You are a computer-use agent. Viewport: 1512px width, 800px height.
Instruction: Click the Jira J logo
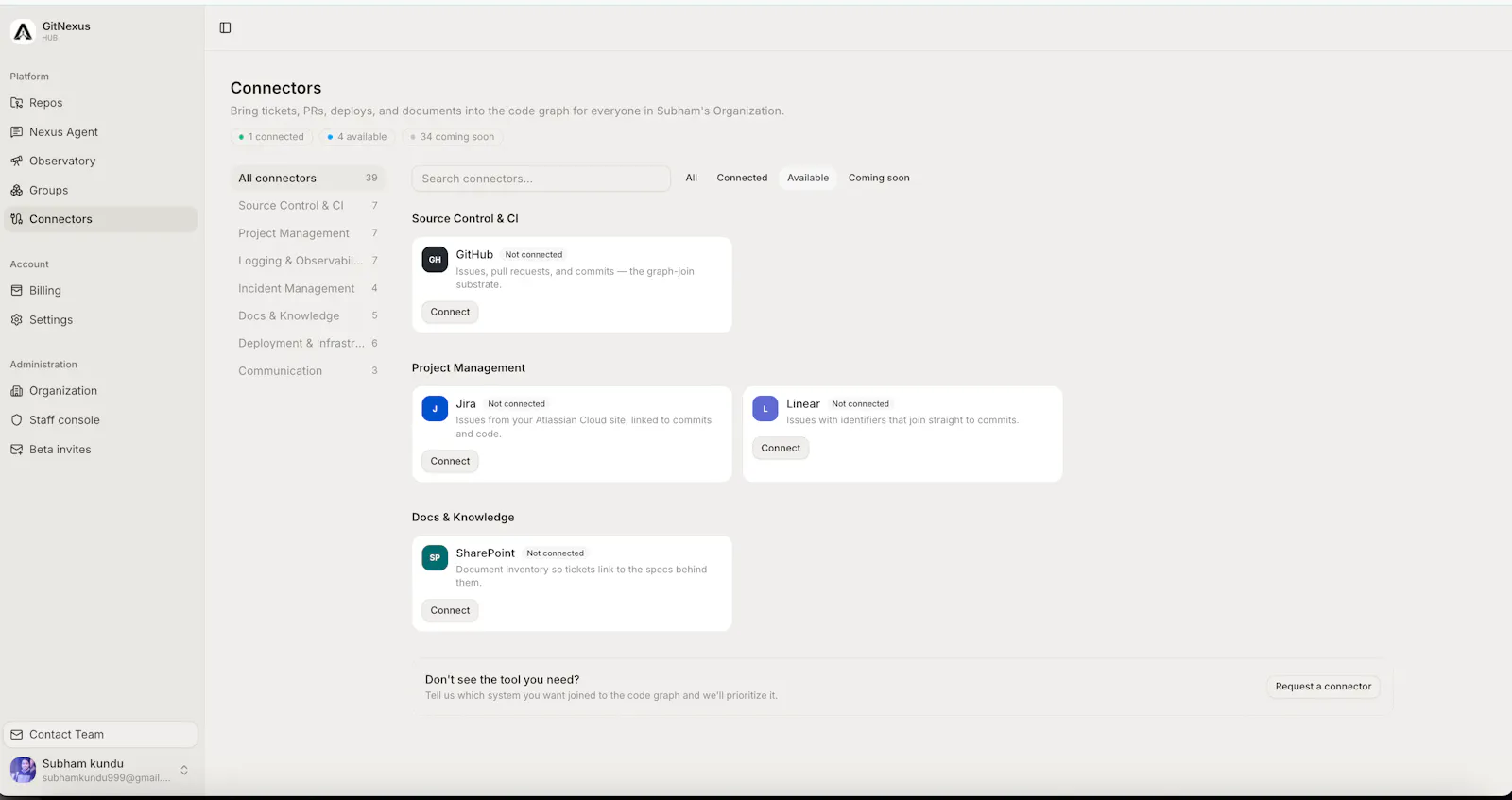(435, 408)
